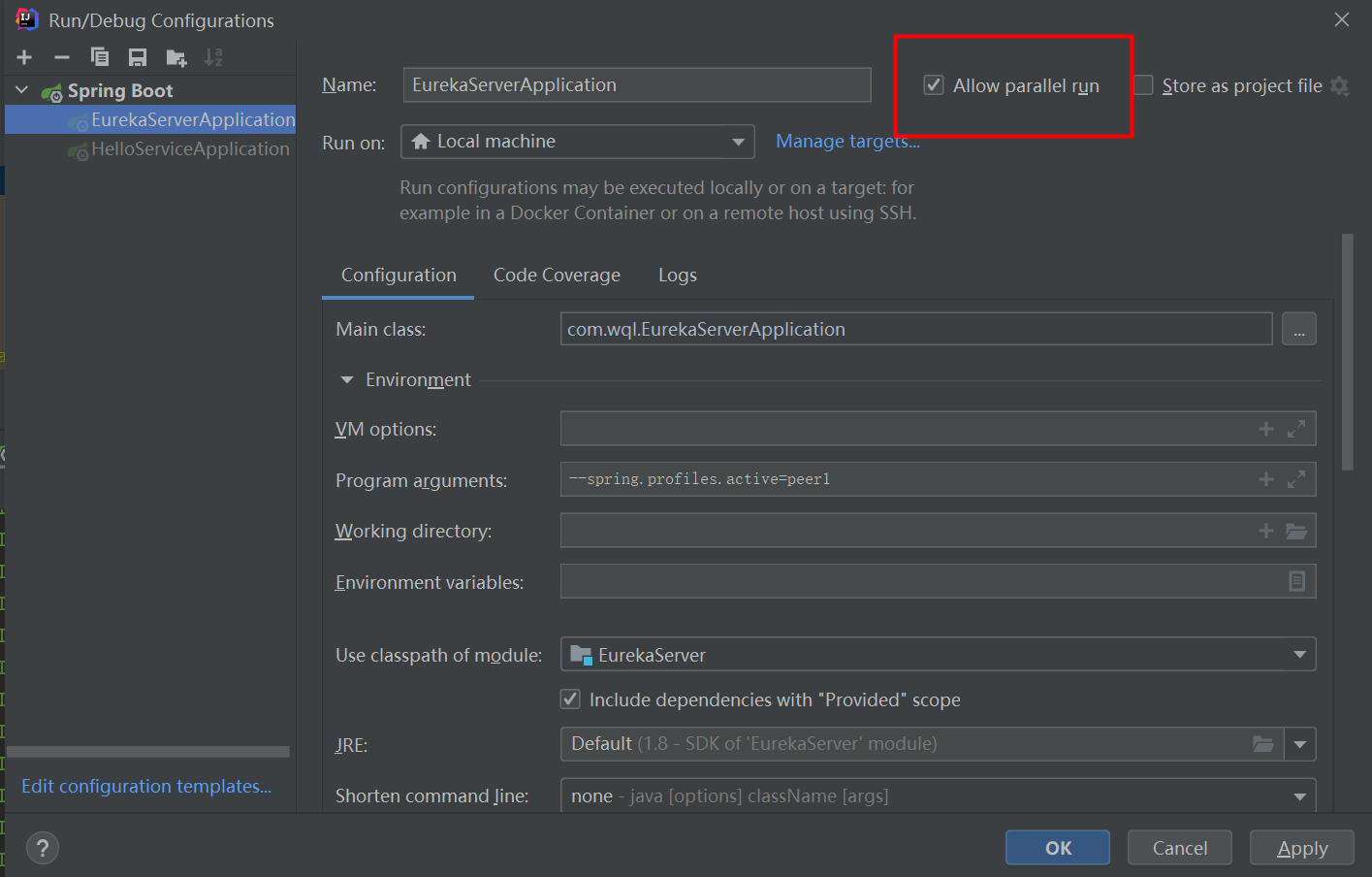Open Edit configuration templates link
The image size is (1372, 877).
(x=146, y=787)
